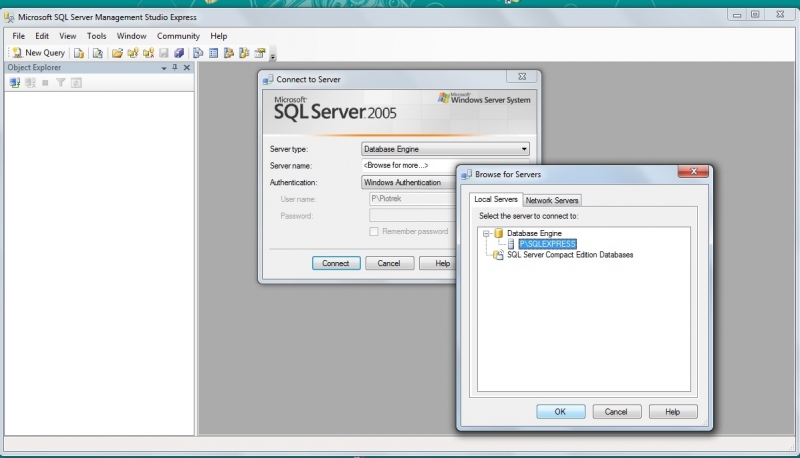
Task: Open the Community menu
Action: point(178,36)
